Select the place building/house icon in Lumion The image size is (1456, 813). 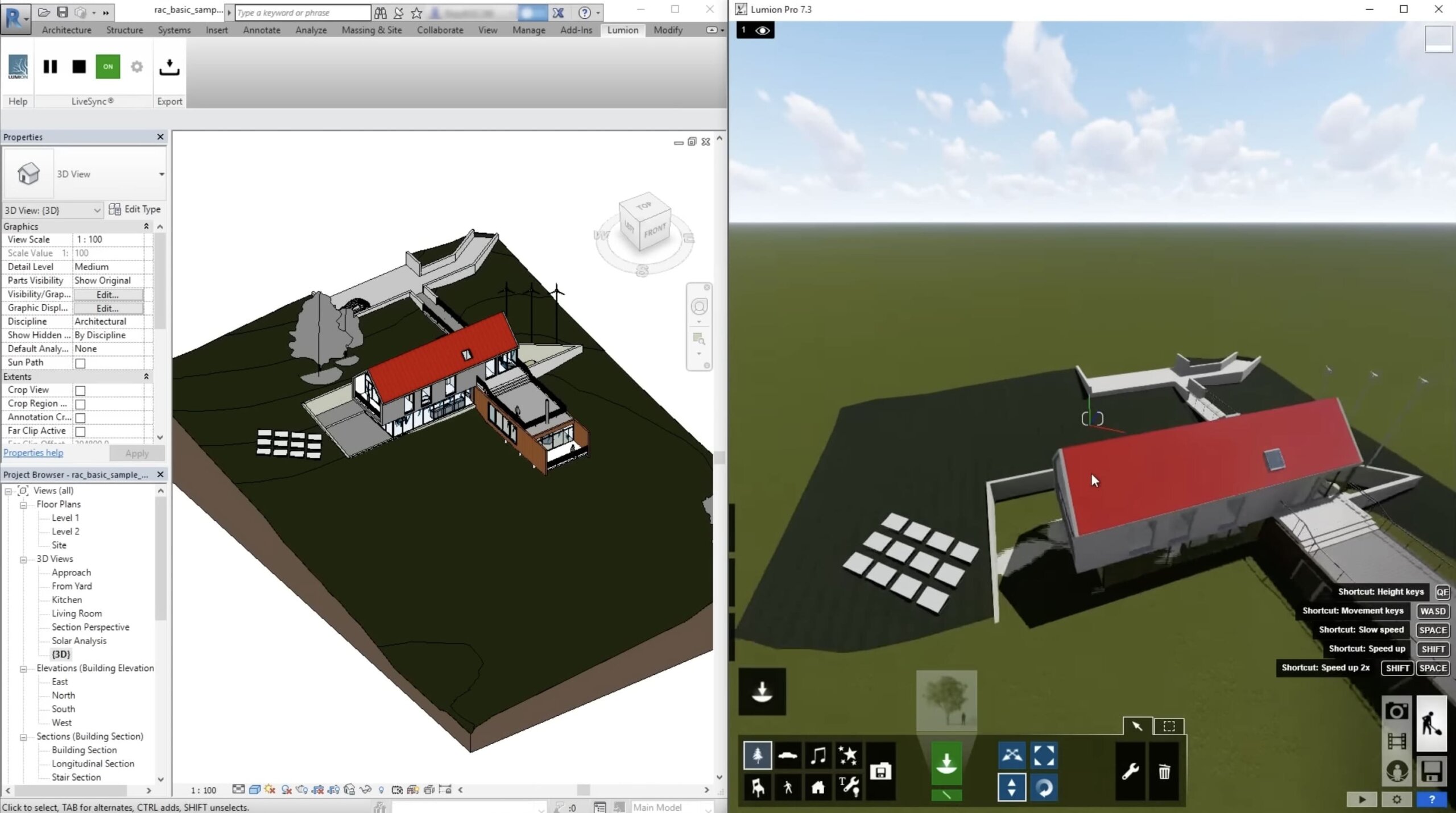(817, 788)
